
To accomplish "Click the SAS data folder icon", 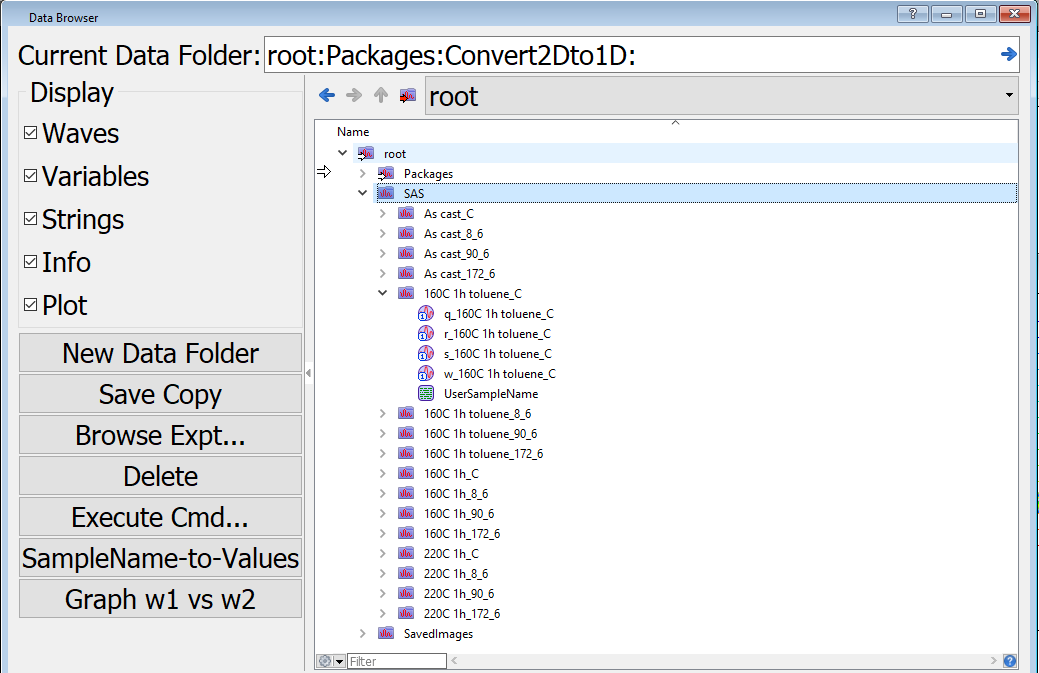I will click(385, 193).
